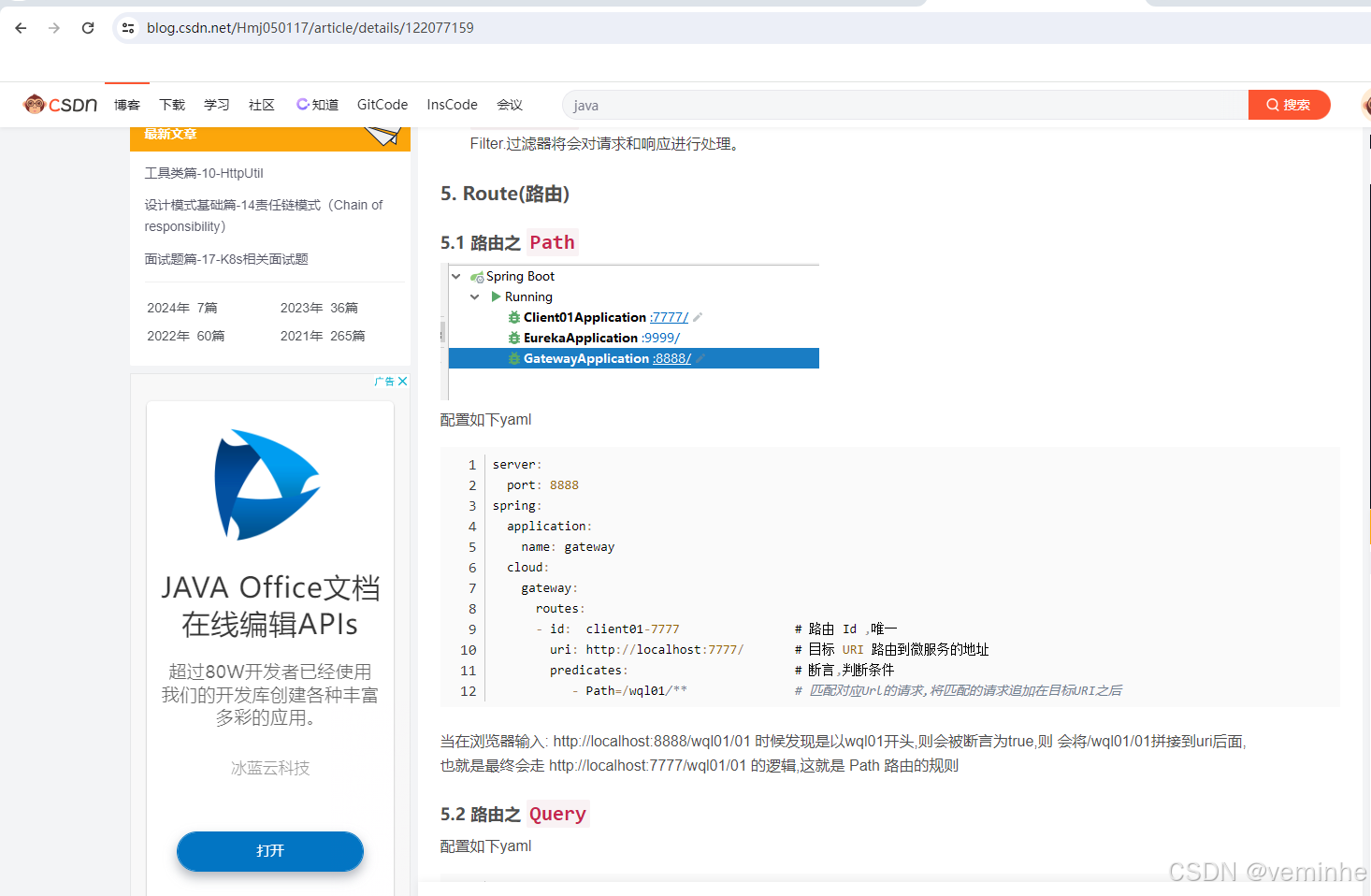Click the 冰蓝云科技 advertiser name
This screenshot has width=1371, height=896.
(x=270, y=768)
